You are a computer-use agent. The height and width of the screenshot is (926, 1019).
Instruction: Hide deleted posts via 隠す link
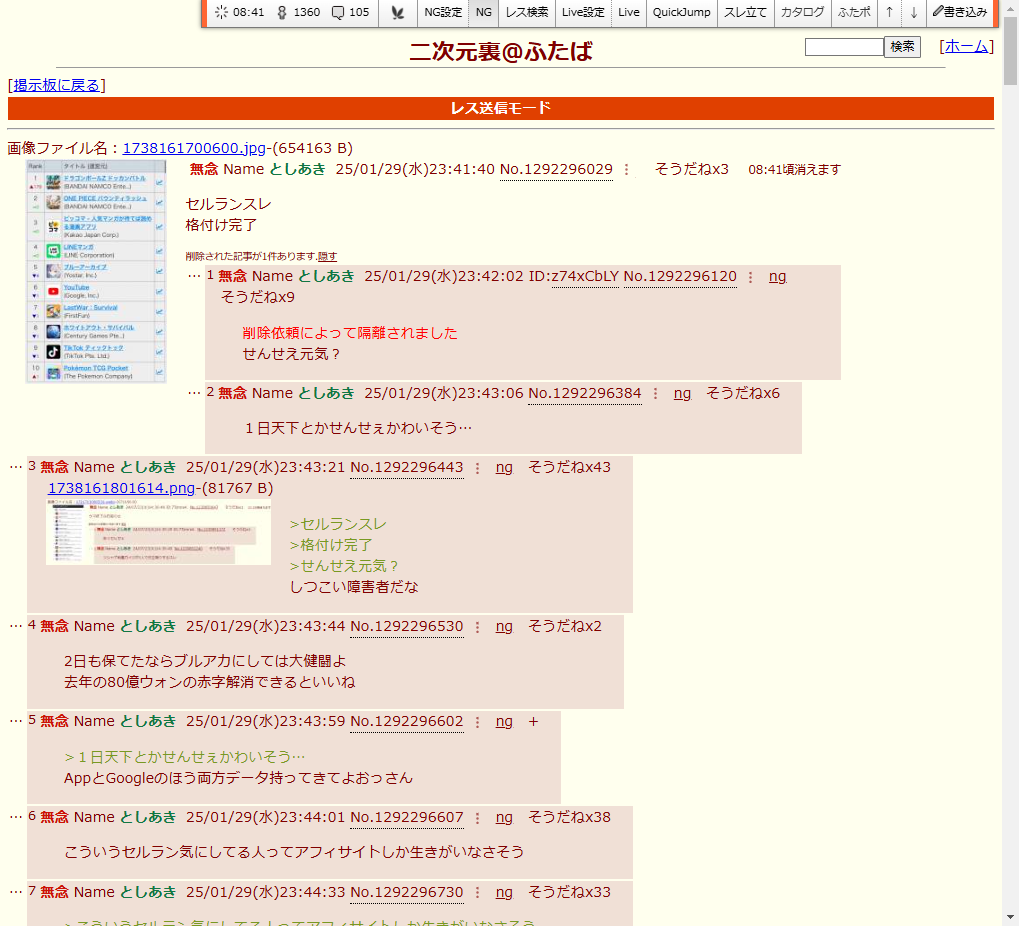(x=327, y=256)
